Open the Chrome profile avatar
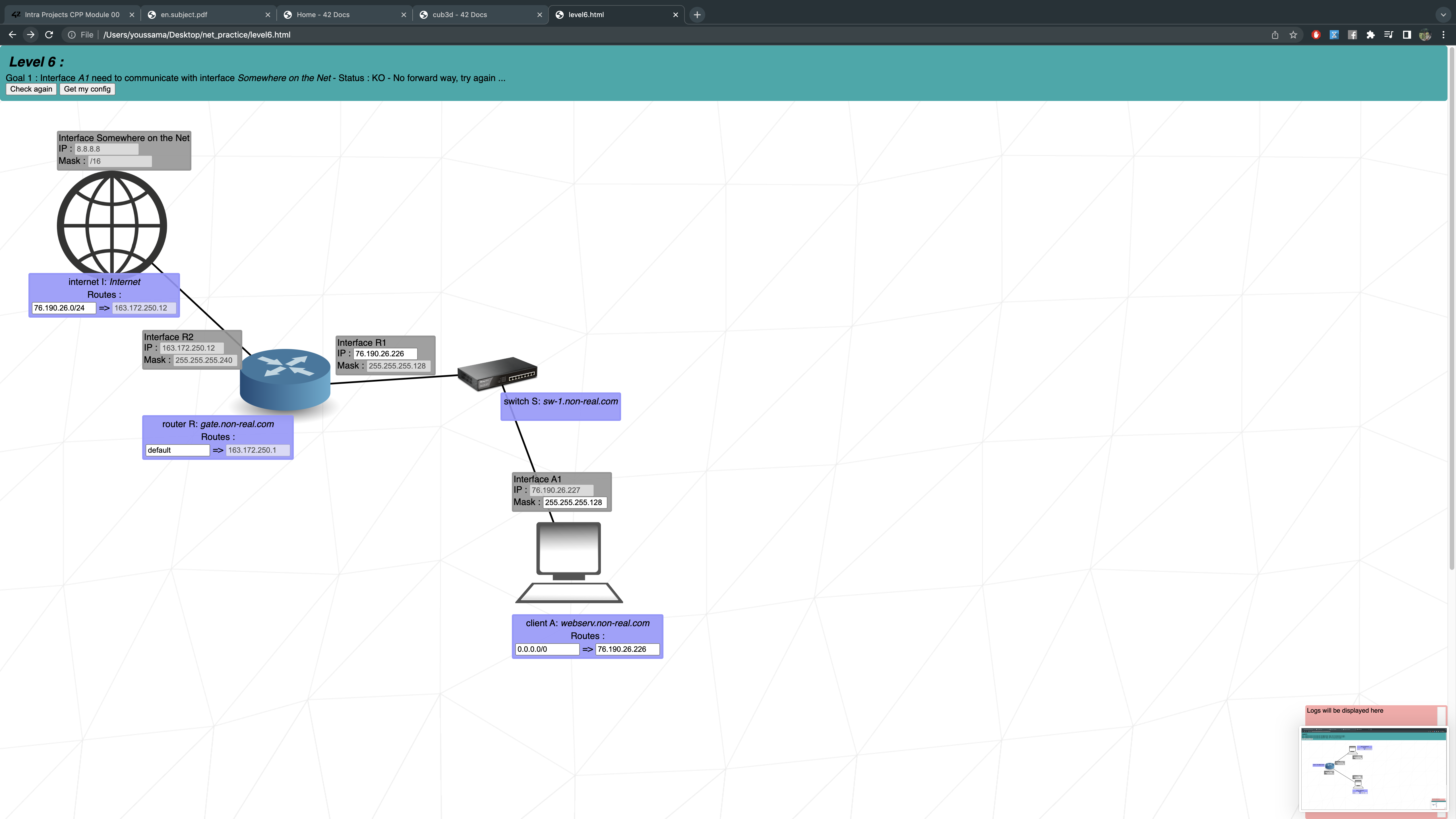 pyautogui.click(x=1425, y=34)
